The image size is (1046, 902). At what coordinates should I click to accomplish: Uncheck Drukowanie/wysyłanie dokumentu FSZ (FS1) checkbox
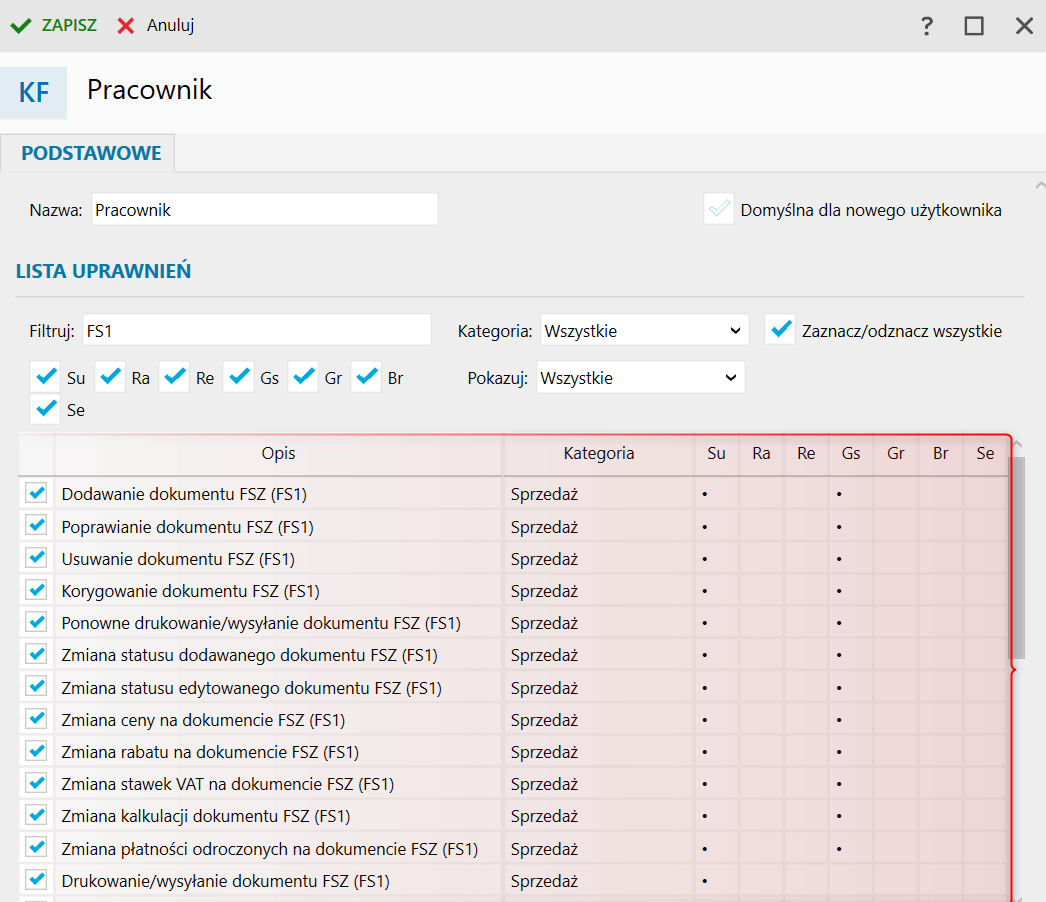coord(36,879)
